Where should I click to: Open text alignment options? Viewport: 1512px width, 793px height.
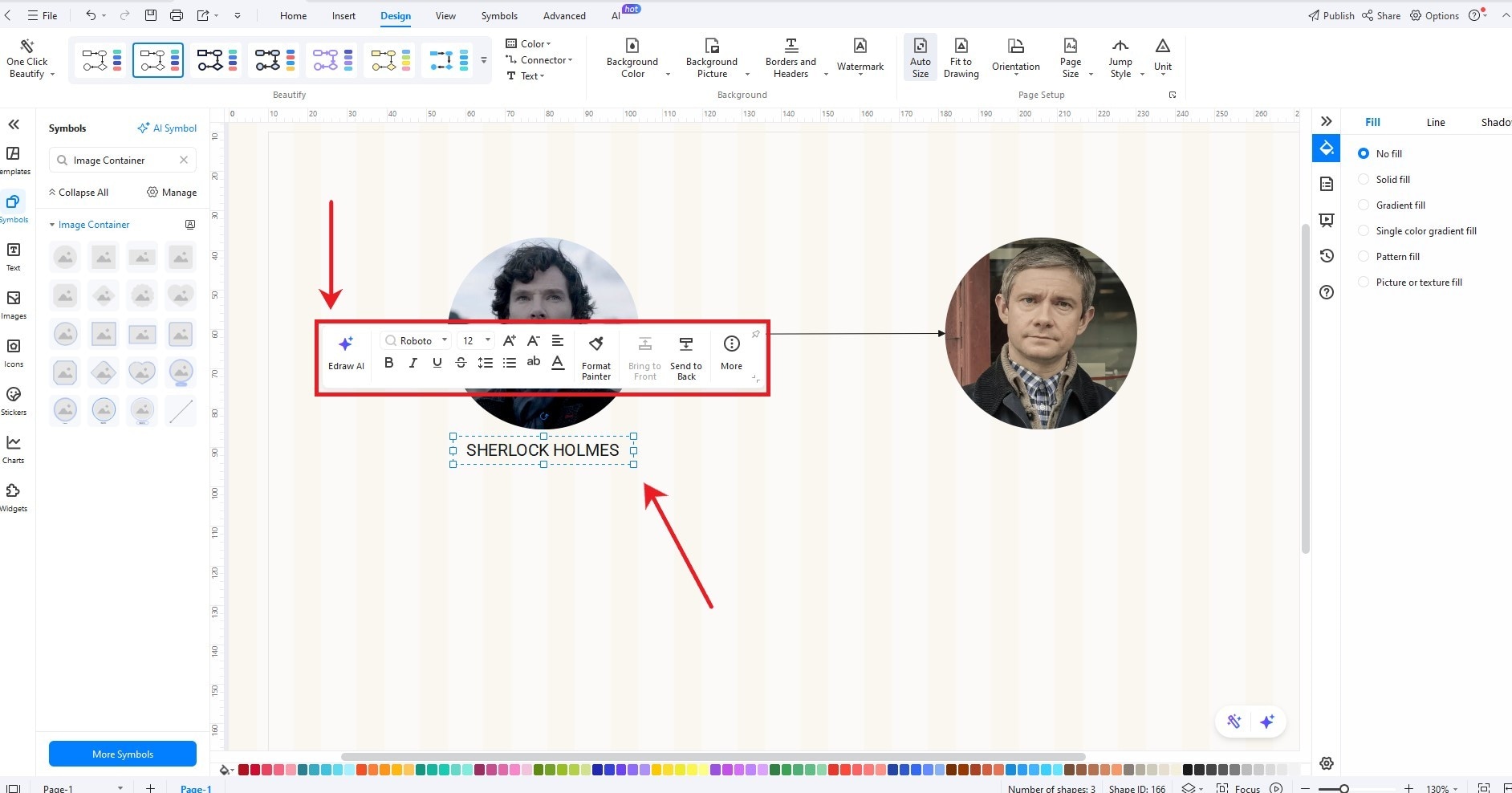pyautogui.click(x=558, y=340)
